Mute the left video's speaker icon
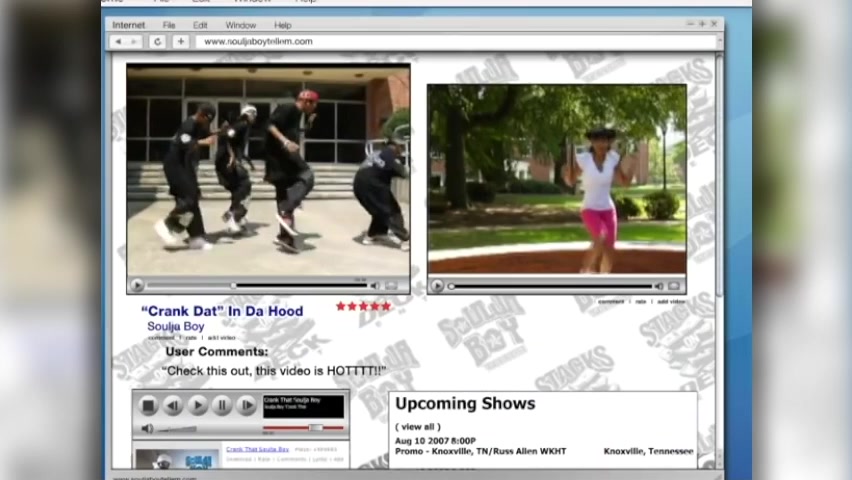The width and height of the screenshot is (852, 480). click(375, 285)
